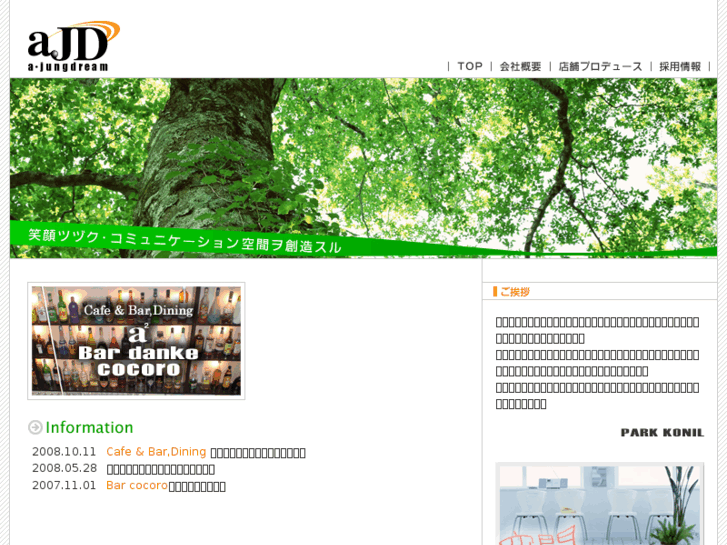The image size is (727, 545).
Task: Follow the Bar cocoro news link
Action: [137, 486]
